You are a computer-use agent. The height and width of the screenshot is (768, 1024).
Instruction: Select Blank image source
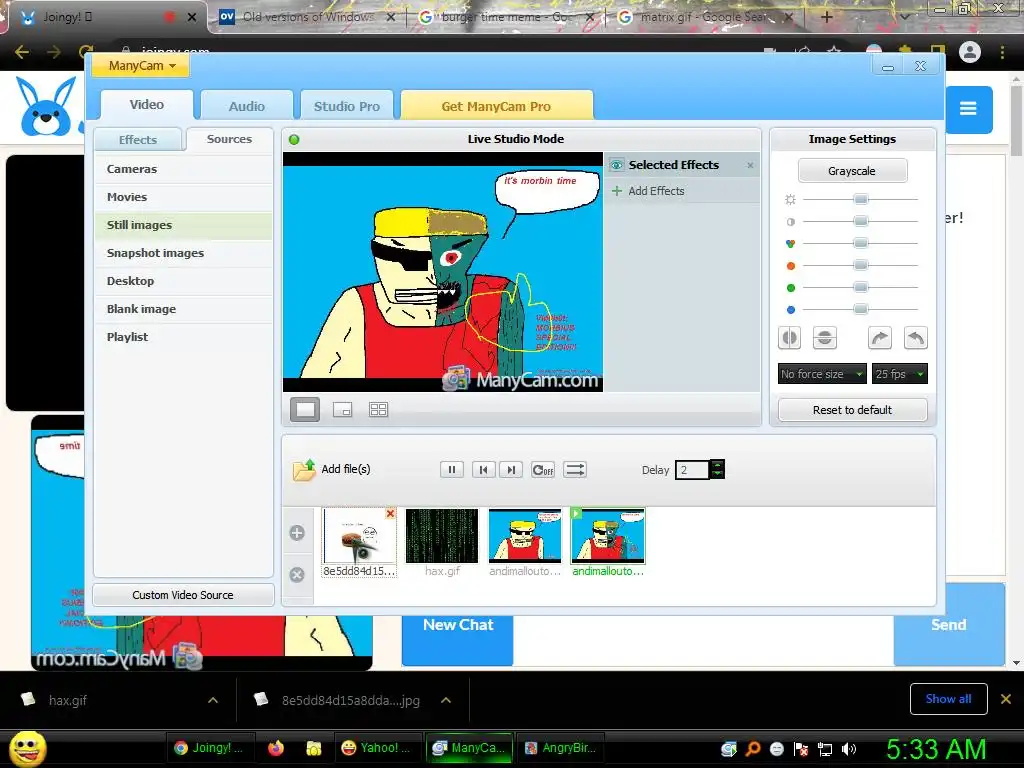tap(184, 310)
